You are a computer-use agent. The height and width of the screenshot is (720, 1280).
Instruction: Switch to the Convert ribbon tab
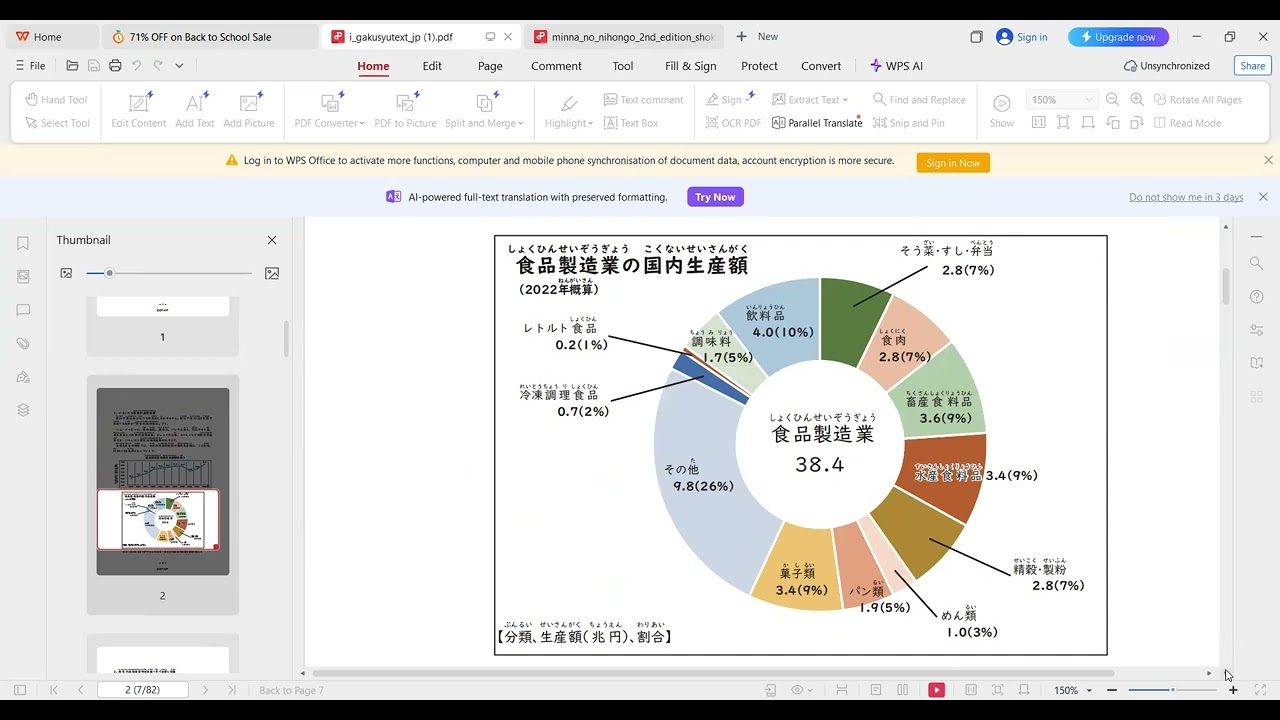[821, 66]
